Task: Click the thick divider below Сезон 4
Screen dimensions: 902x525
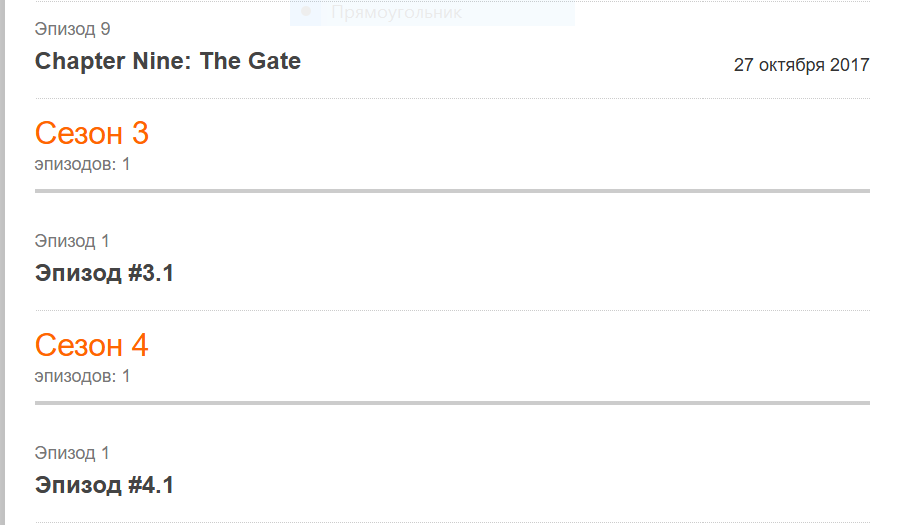Action: click(x=452, y=402)
